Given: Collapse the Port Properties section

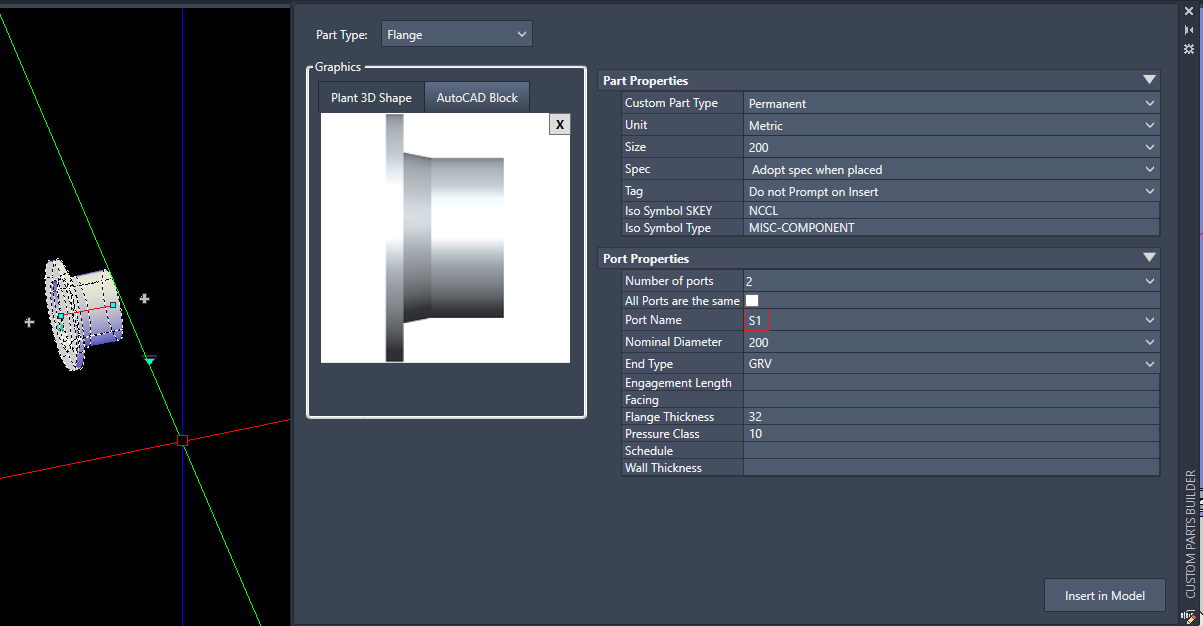Looking at the screenshot, I should (x=1148, y=257).
